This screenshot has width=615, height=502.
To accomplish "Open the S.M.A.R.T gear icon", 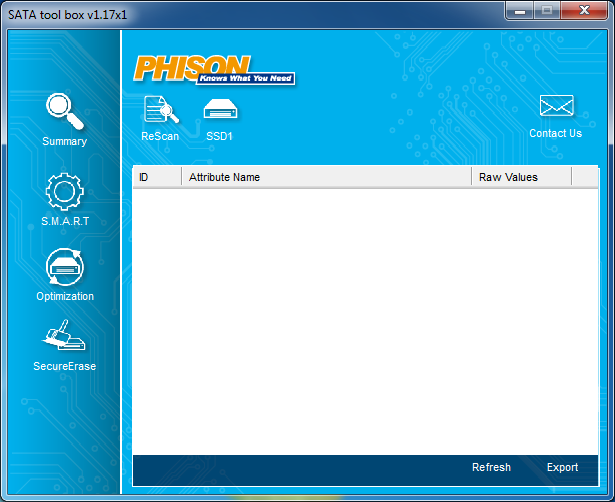I will [65, 192].
